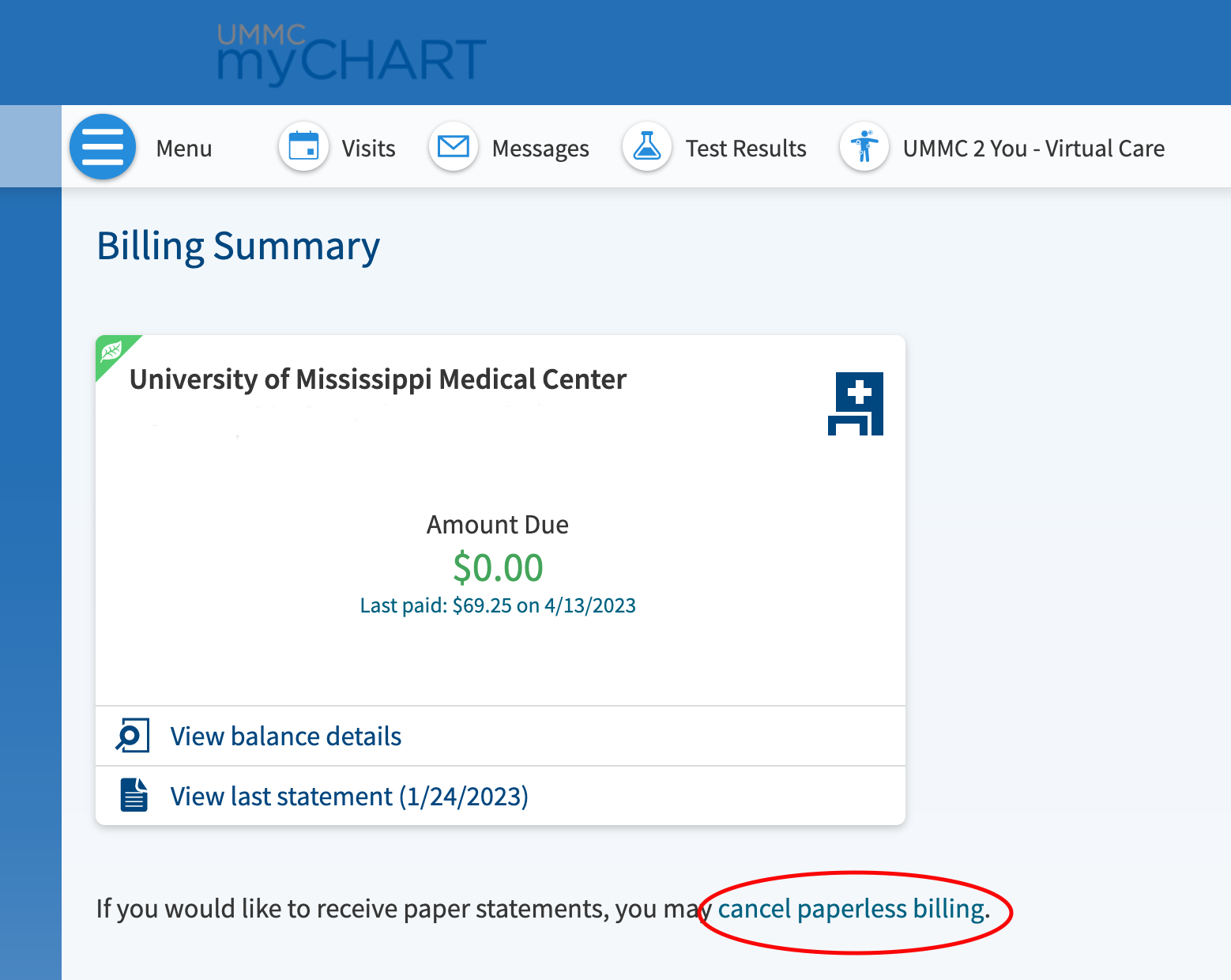Image resolution: width=1231 pixels, height=980 pixels.
Task: Click the hospital building icon on card
Action: point(856,404)
